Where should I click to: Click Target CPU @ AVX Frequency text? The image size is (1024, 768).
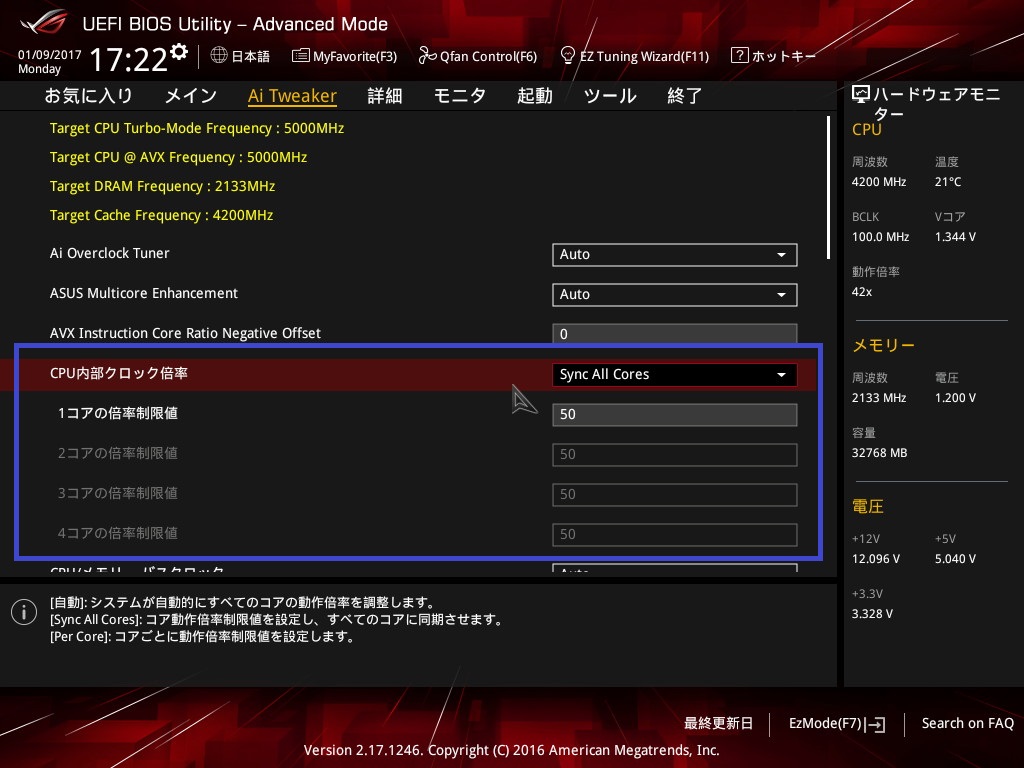coord(178,157)
